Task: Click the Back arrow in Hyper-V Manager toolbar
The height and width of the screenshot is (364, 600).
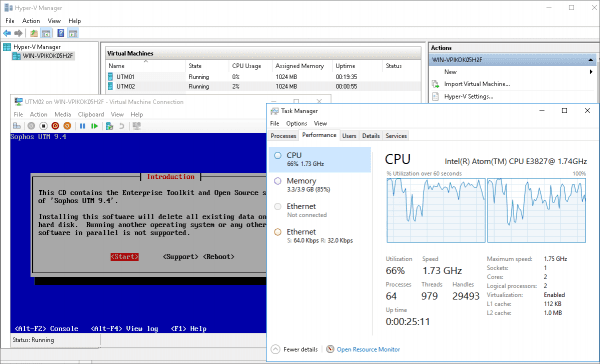Action: (x=7, y=33)
